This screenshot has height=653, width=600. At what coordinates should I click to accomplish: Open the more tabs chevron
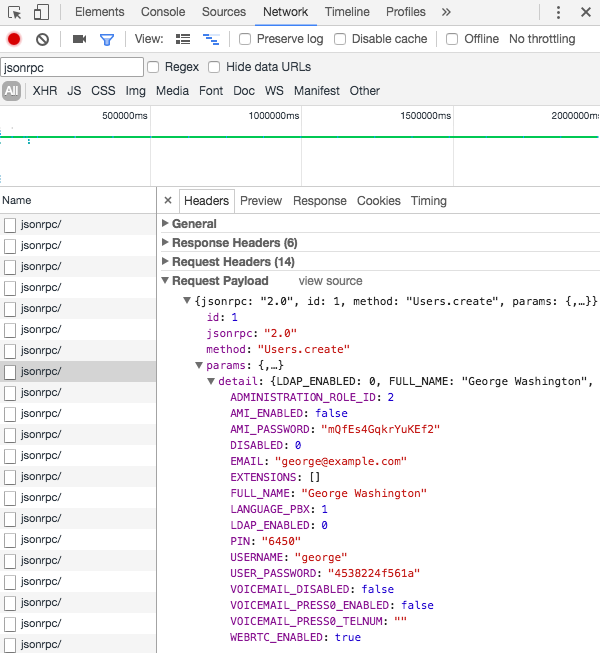tap(446, 12)
